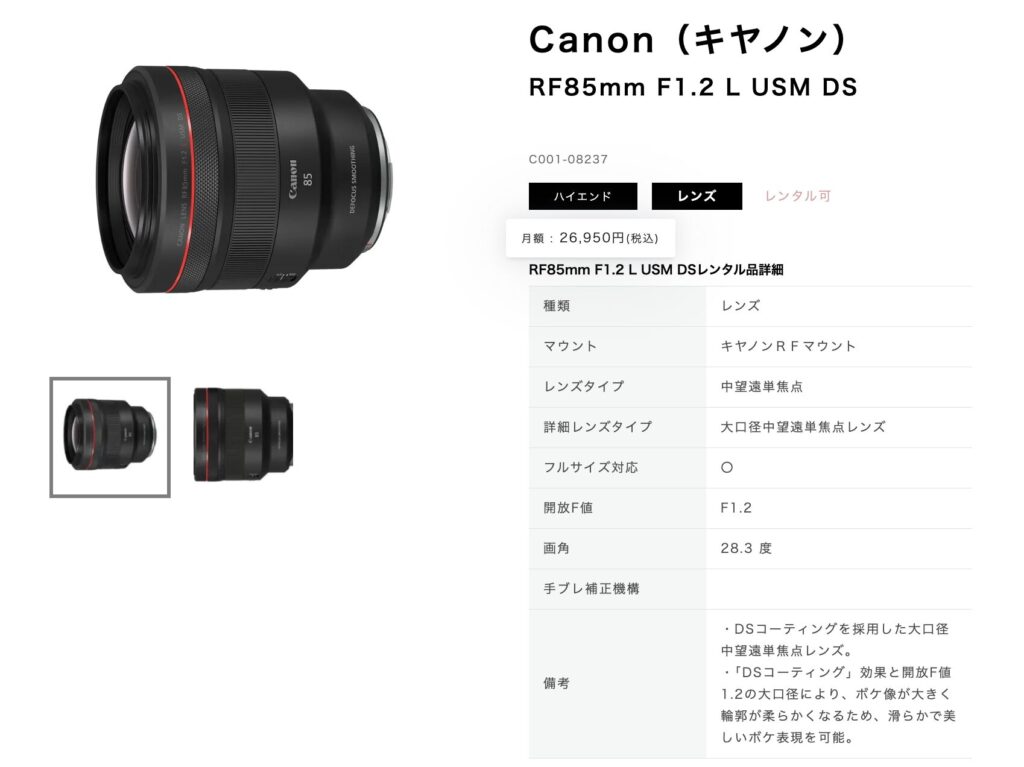Viewport: 1024px width, 767px height.
Task: Click the 種類 row in the spec table
Action: pos(750,306)
